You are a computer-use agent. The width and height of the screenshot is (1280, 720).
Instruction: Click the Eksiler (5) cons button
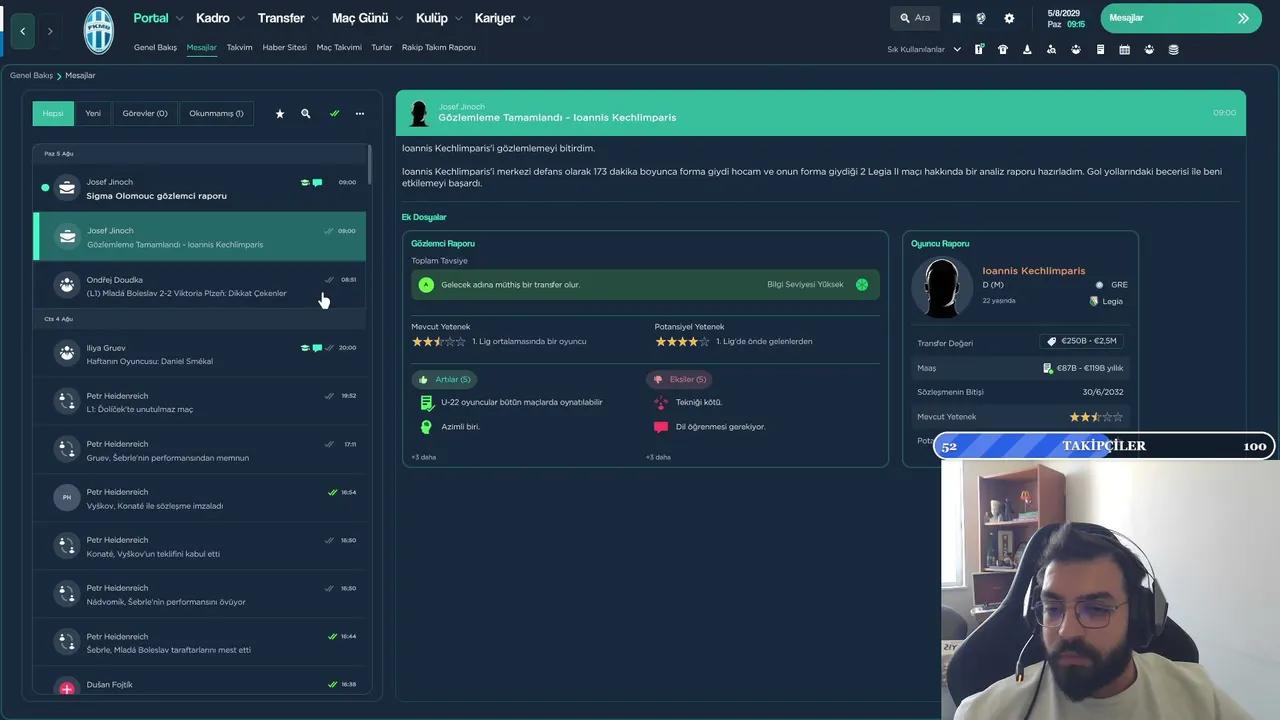pyautogui.click(x=679, y=379)
